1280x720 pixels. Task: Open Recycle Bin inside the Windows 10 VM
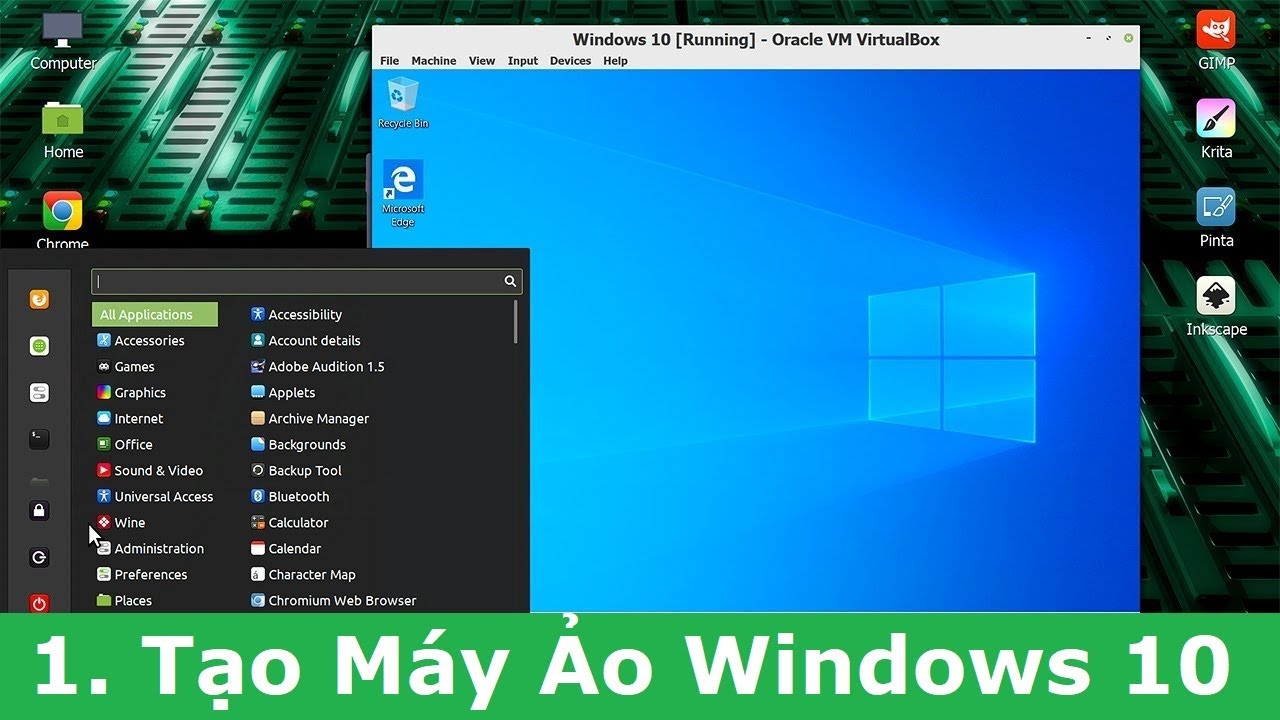tap(403, 102)
